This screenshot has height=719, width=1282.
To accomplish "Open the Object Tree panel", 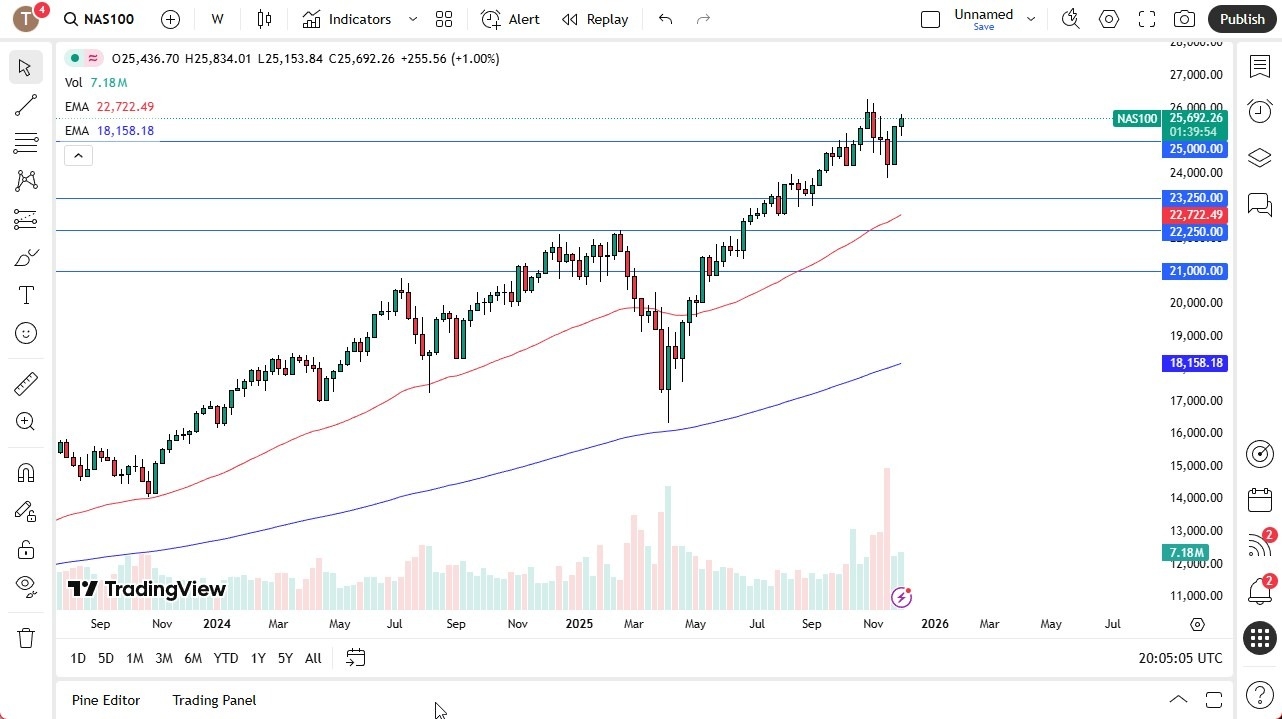I will (x=1259, y=157).
